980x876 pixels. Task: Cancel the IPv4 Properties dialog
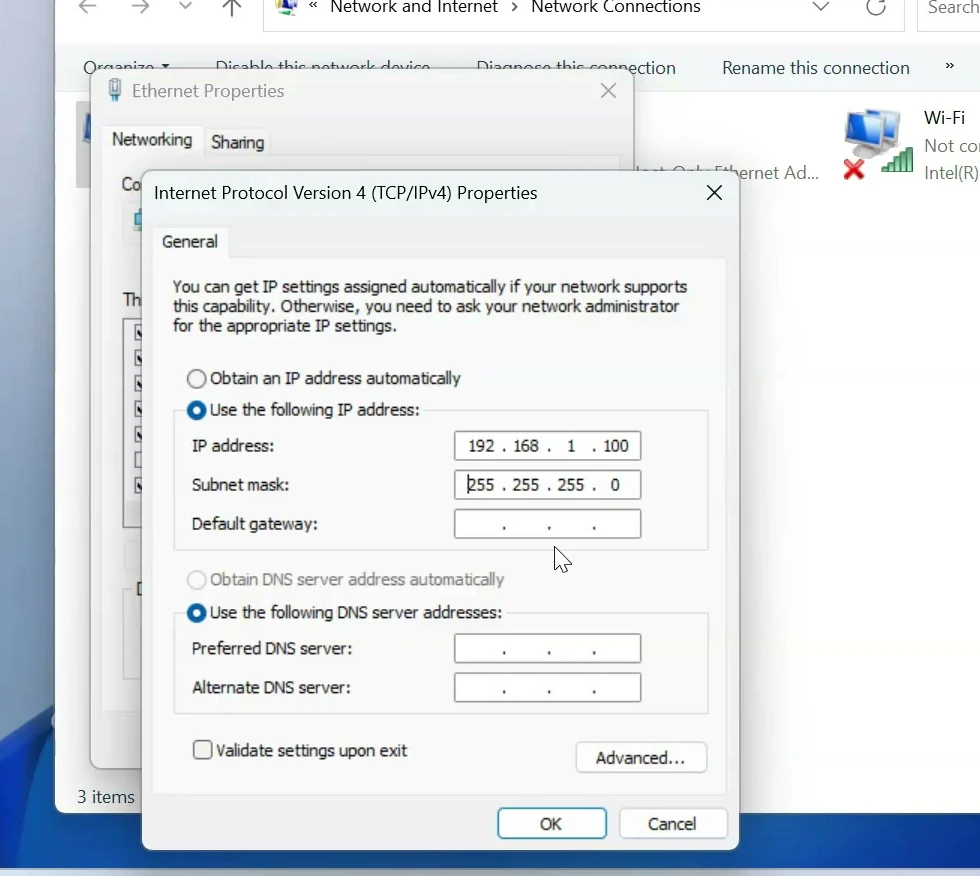coord(672,824)
